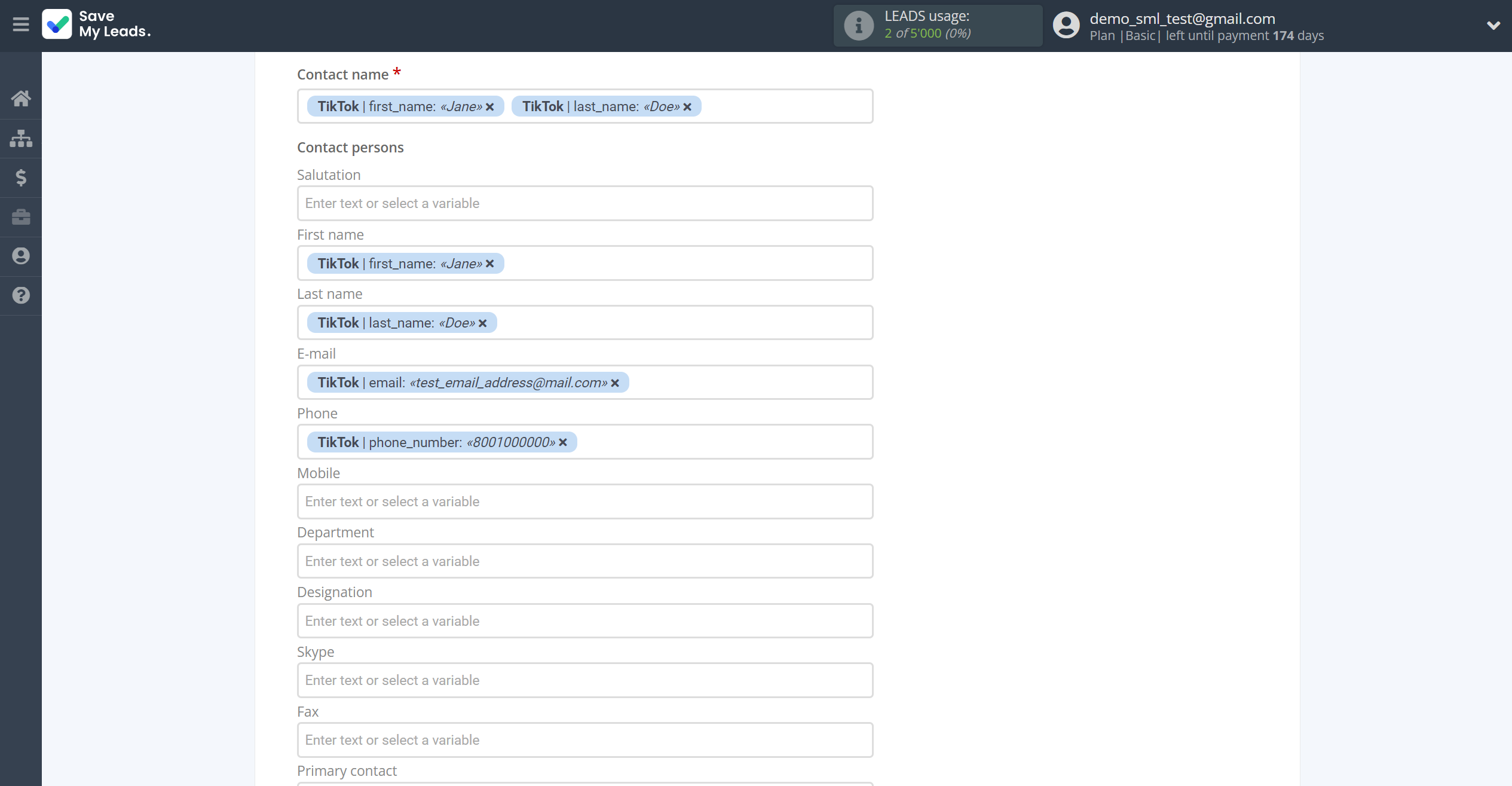This screenshot has width=1512, height=786.
Task: Open profile via sidebar user icon
Action: [21, 256]
